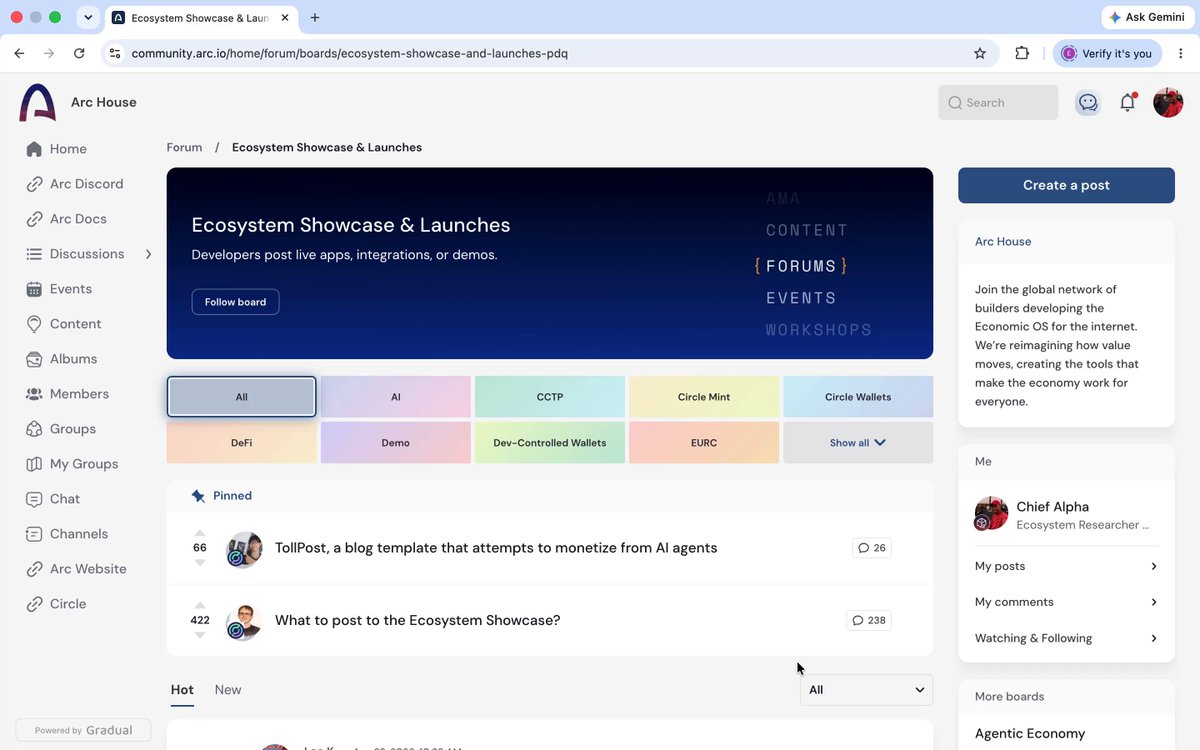This screenshot has height=750, width=1200.
Task: Click the Create a post button
Action: coord(1066,185)
